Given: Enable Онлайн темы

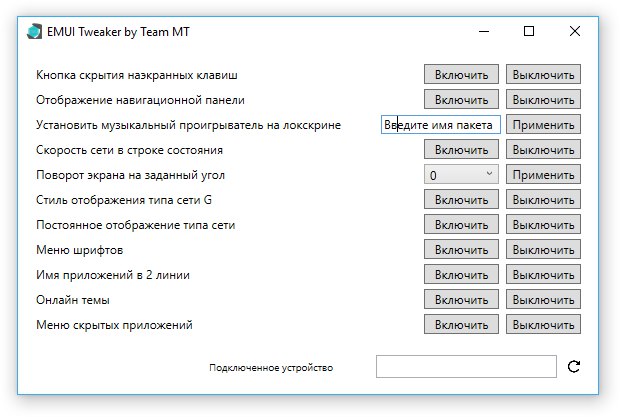Looking at the screenshot, I should [x=461, y=300].
